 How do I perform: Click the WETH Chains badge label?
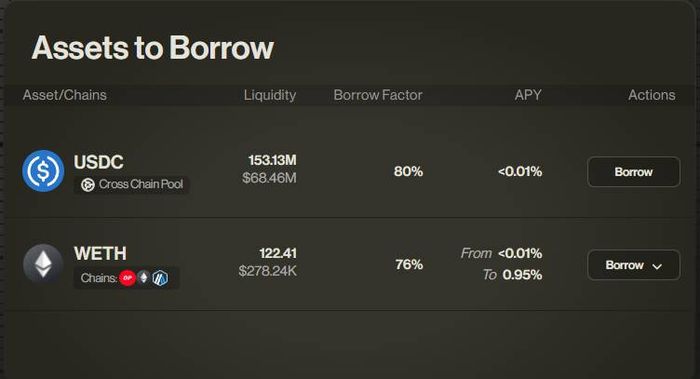coord(99,278)
